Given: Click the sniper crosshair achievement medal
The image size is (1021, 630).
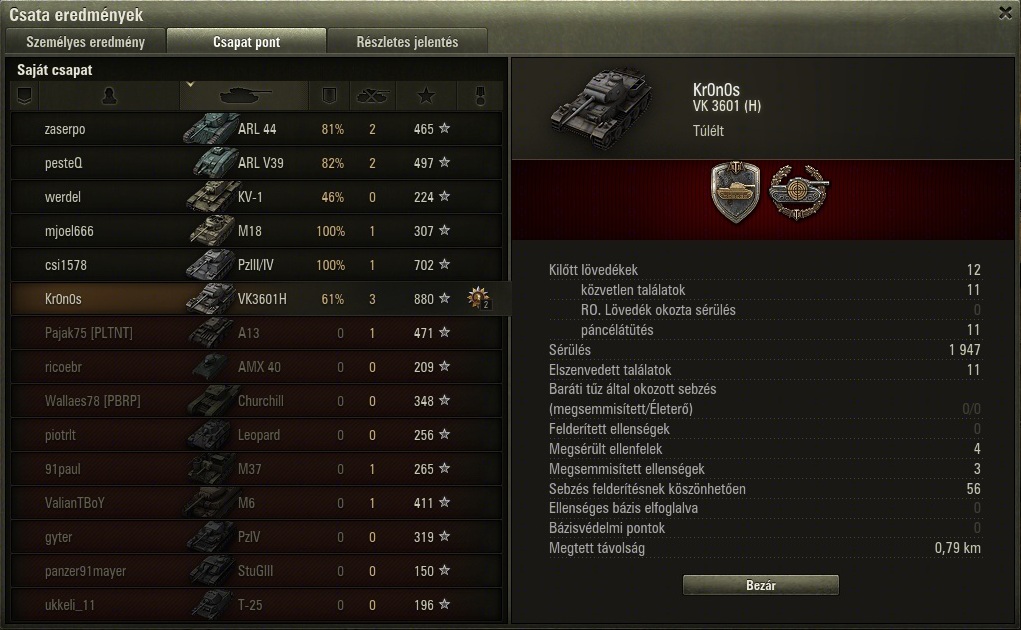Looking at the screenshot, I should pos(798,192).
